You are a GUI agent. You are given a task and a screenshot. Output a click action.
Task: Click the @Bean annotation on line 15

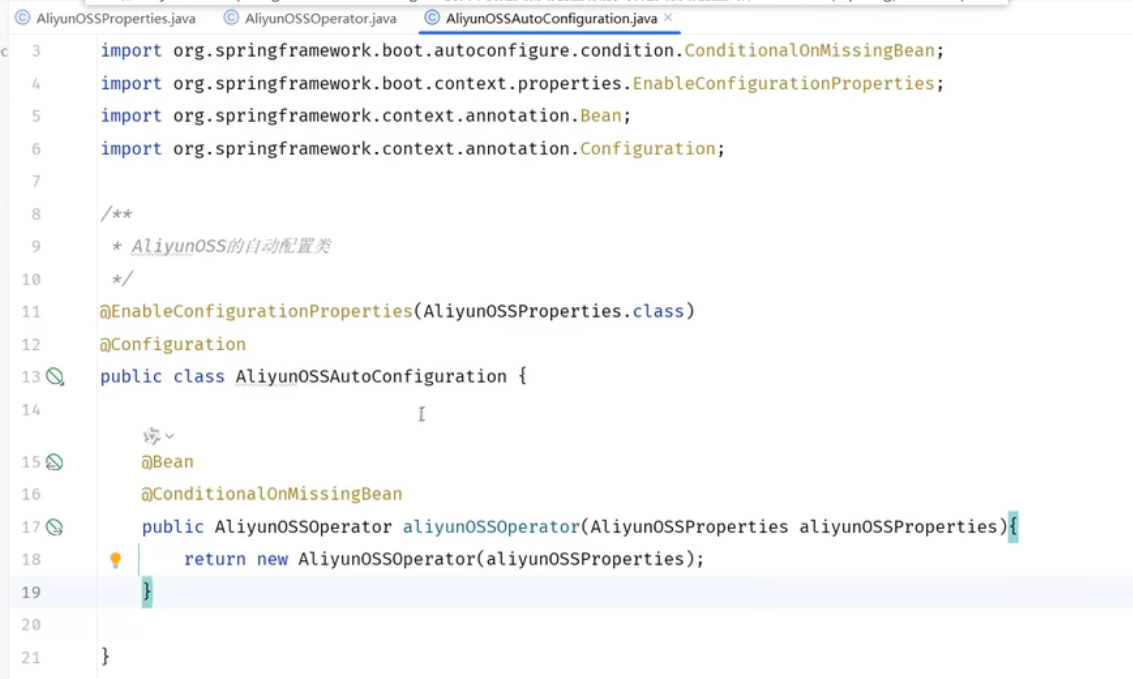pos(168,462)
